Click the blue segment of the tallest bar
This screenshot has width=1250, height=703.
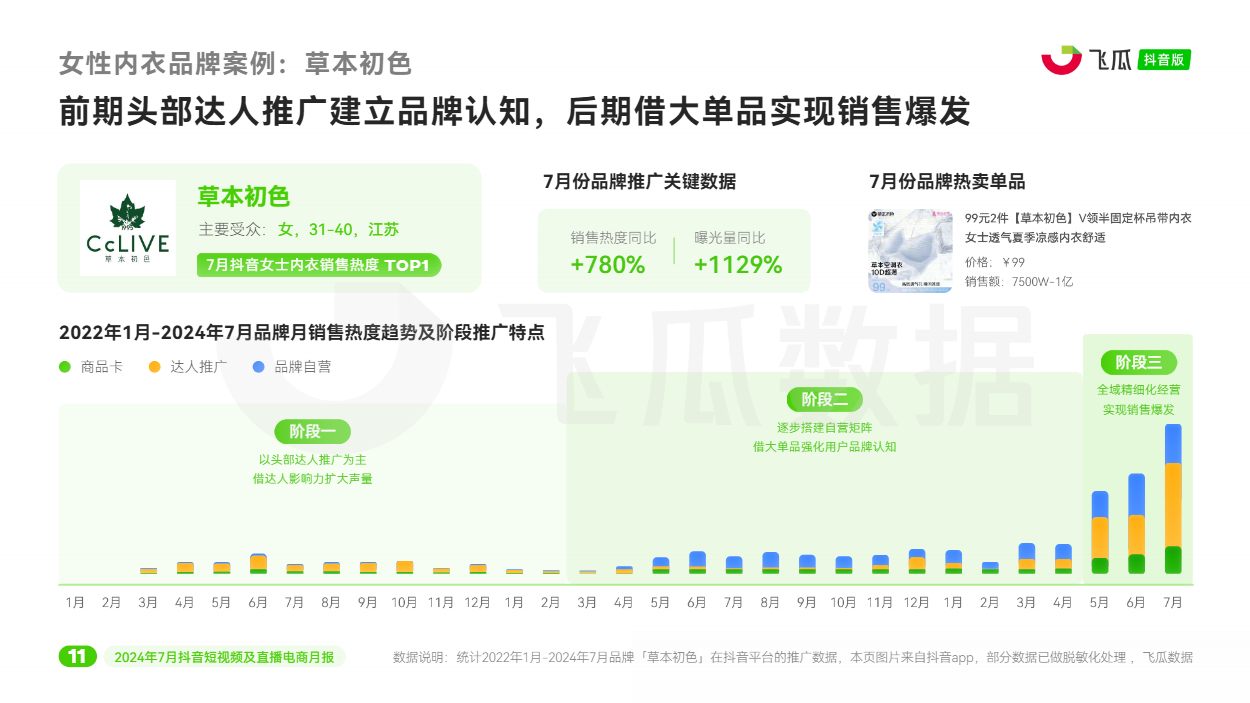(x=1173, y=444)
